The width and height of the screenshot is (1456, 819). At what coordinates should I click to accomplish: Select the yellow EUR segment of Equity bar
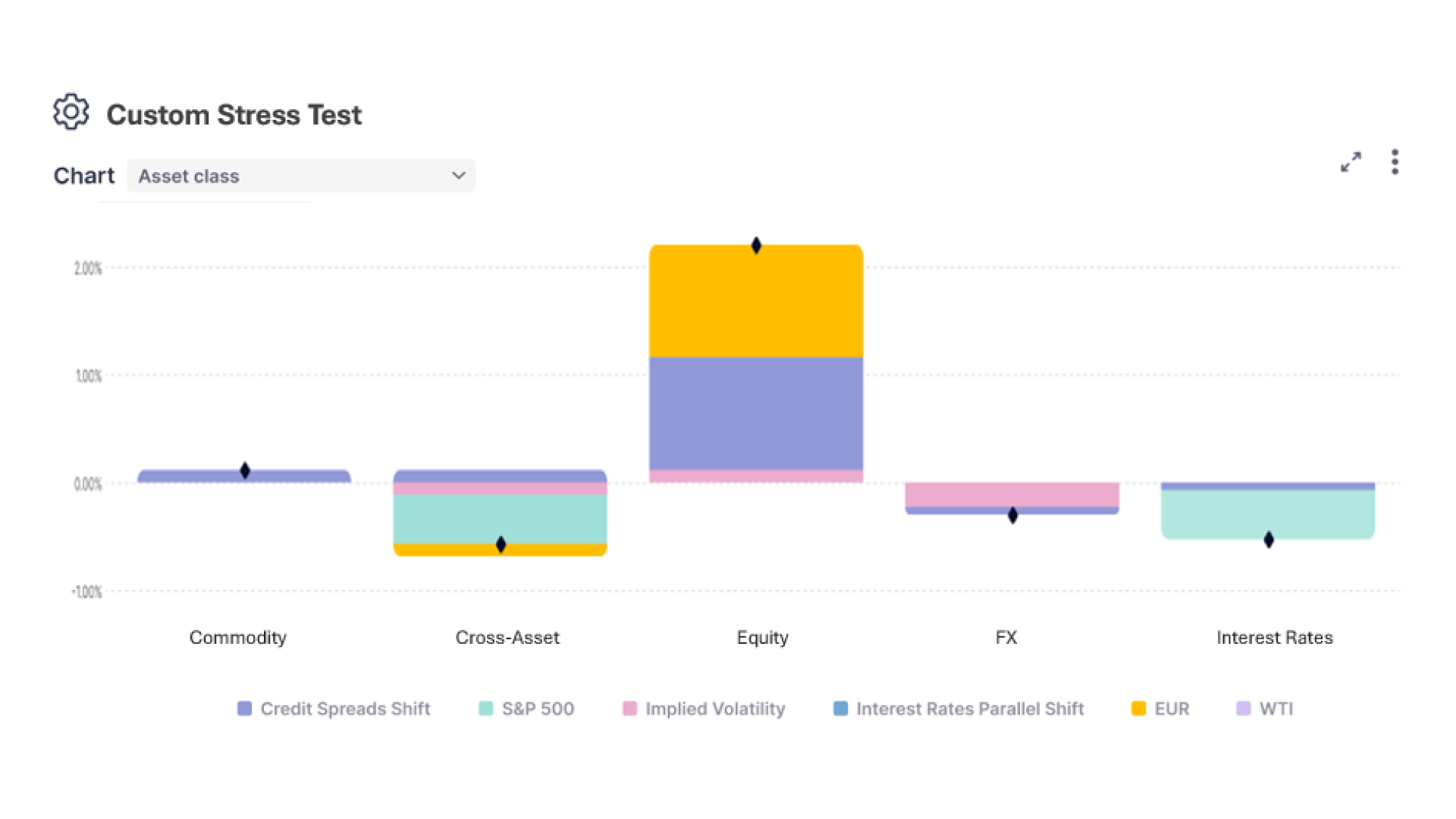756,303
